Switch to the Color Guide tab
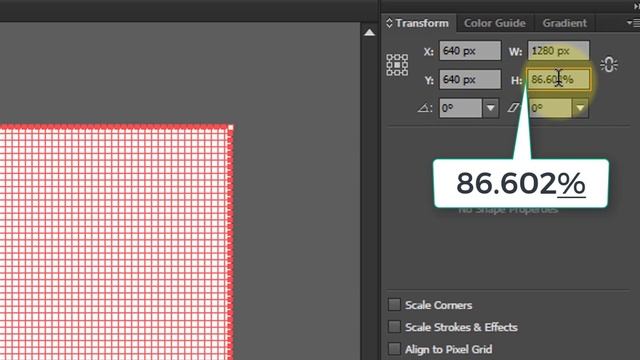This screenshot has height=360, width=640. pos(495,23)
